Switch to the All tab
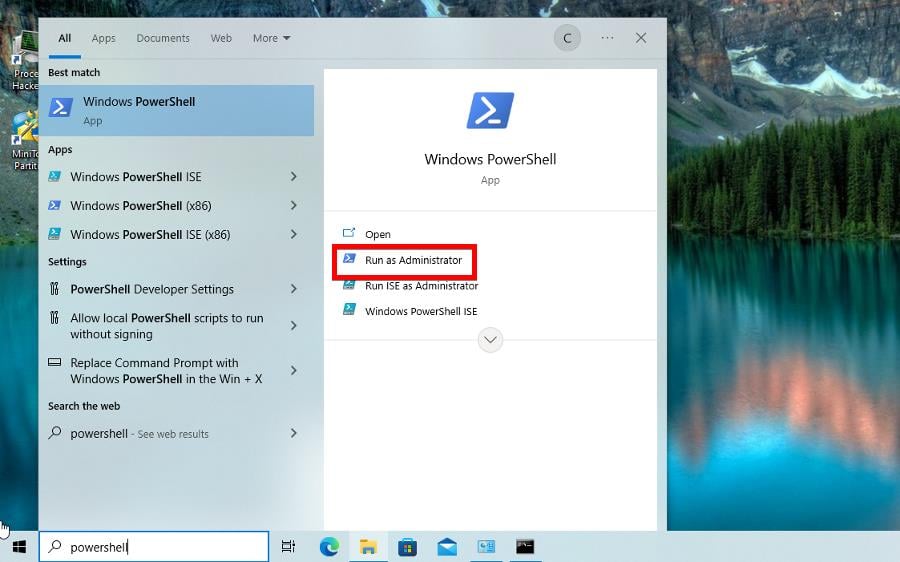Viewport: 900px width, 562px height. 65,38
